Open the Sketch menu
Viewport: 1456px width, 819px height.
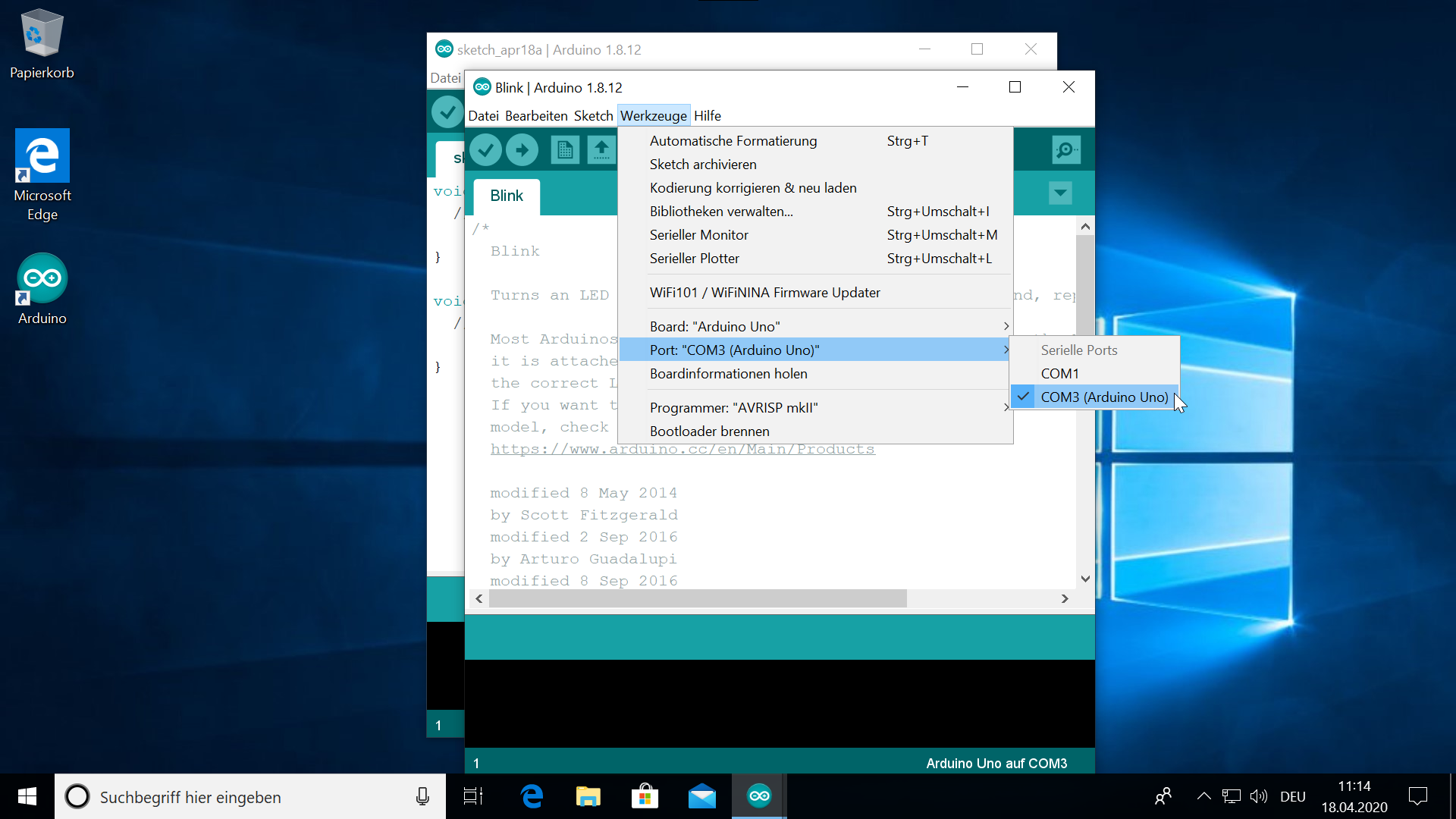pyautogui.click(x=593, y=116)
